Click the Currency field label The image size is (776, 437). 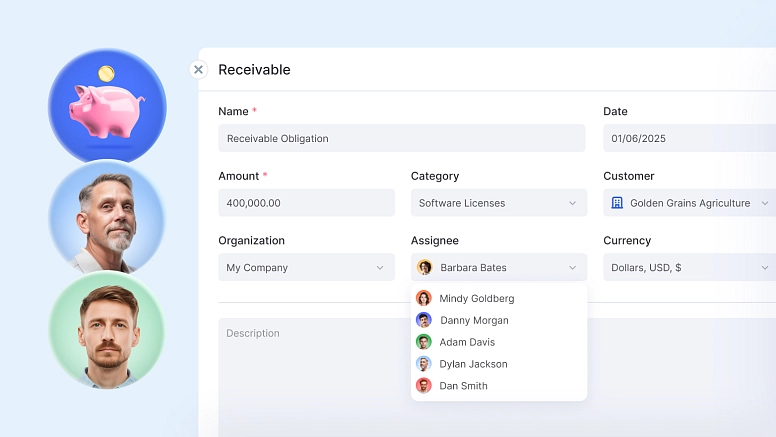pos(627,241)
